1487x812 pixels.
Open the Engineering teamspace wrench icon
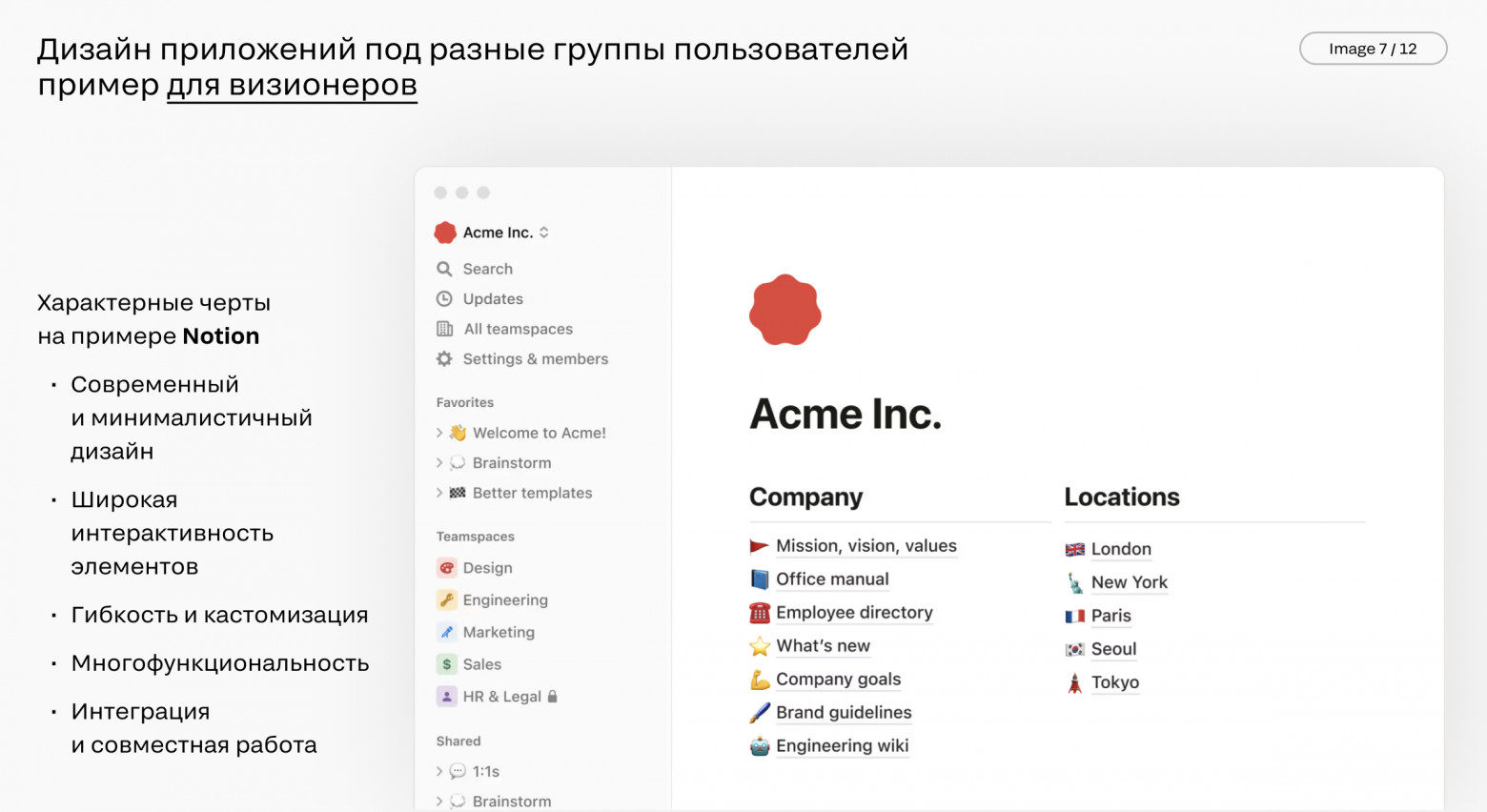tap(447, 599)
